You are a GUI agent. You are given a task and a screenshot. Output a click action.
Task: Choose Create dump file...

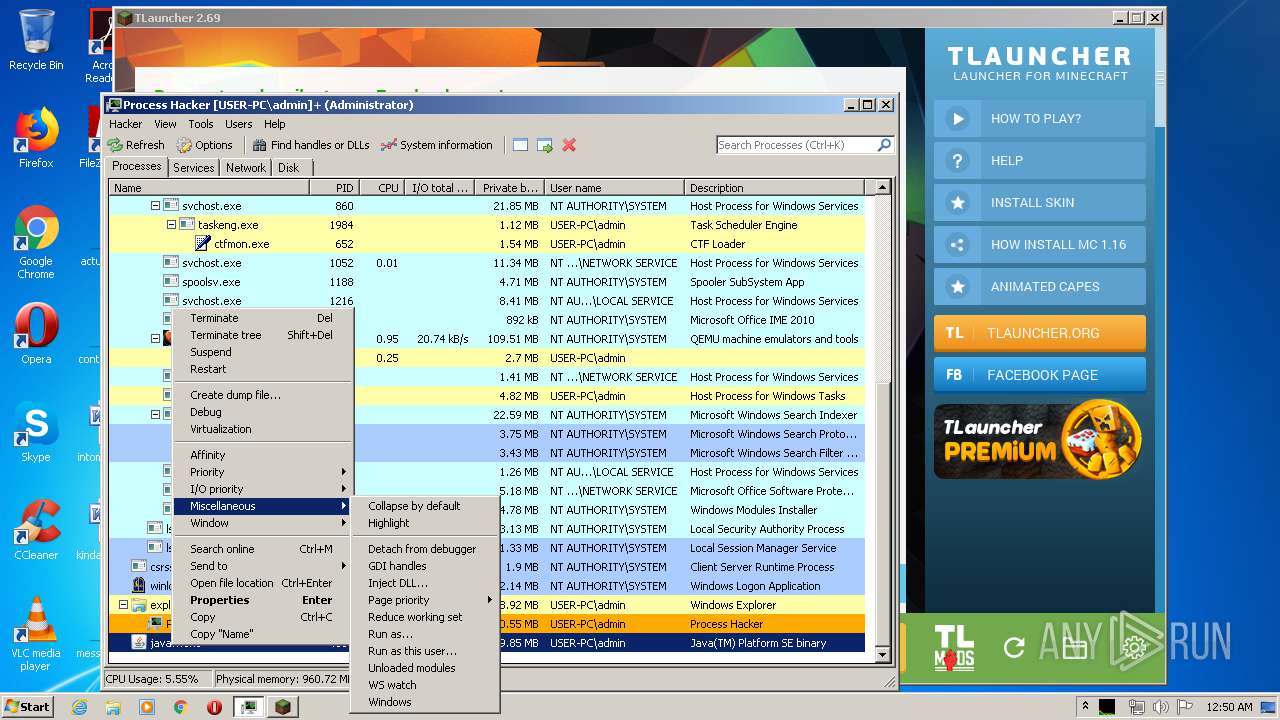pyautogui.click(x=262, y=395)
